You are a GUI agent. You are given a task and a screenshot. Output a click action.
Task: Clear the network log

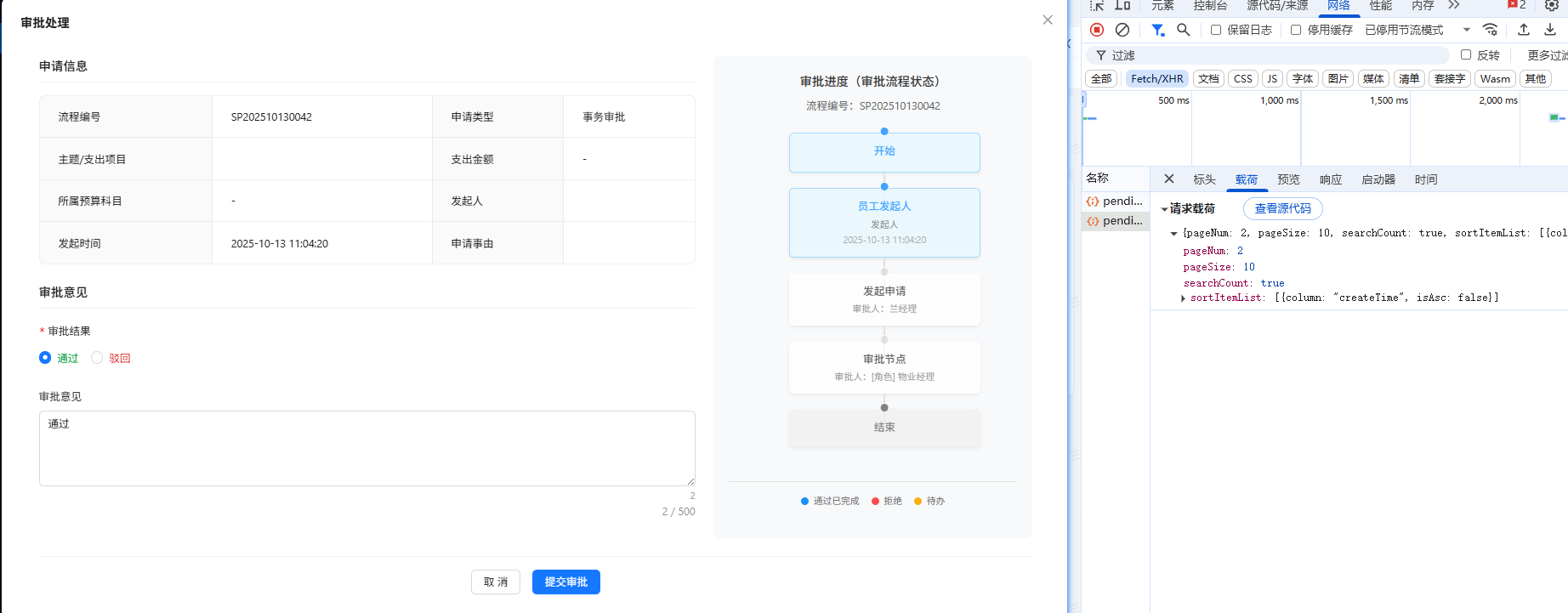tap(1122, 30)
